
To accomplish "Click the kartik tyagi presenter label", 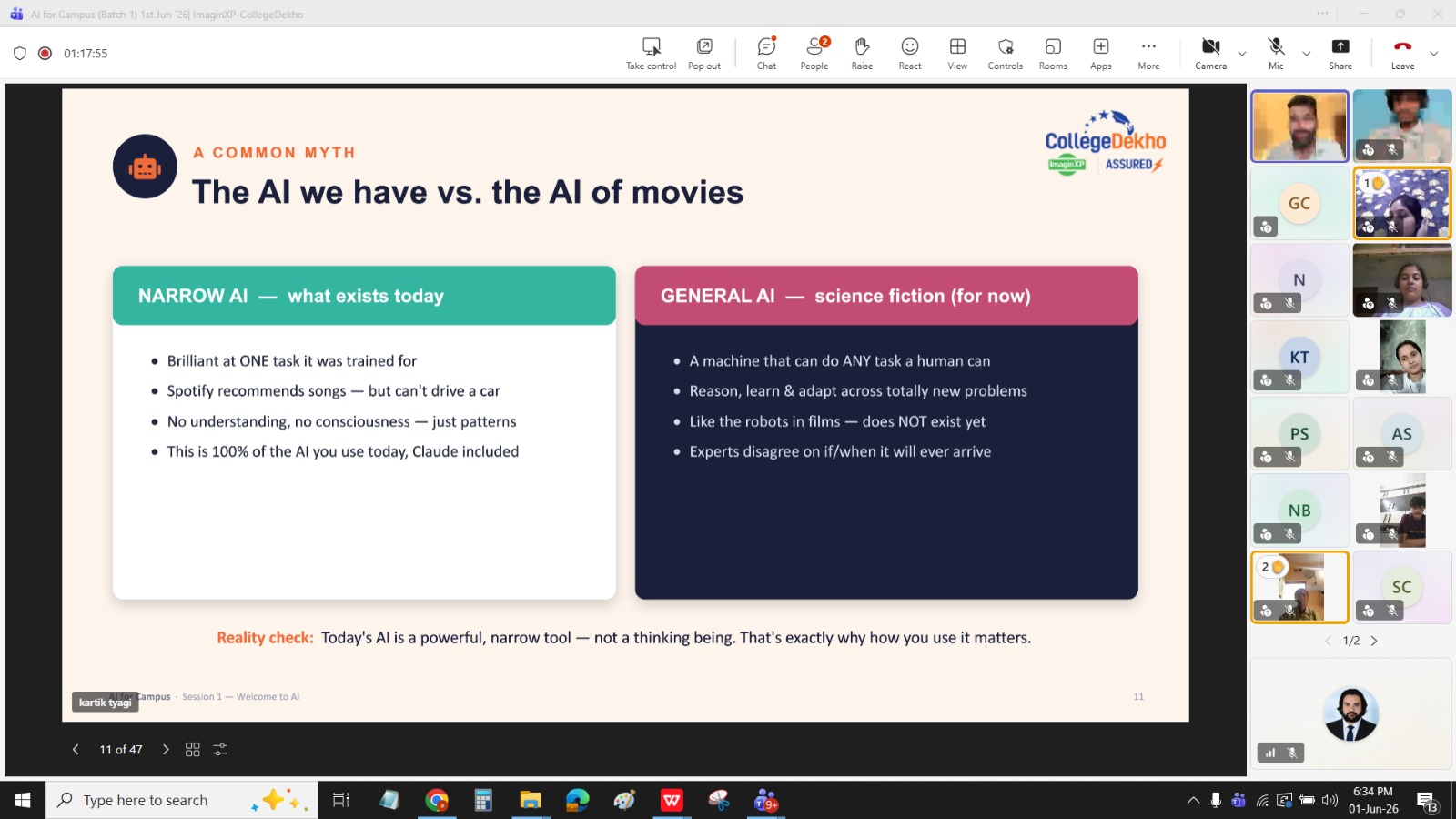I will click(x=106, y=703).
